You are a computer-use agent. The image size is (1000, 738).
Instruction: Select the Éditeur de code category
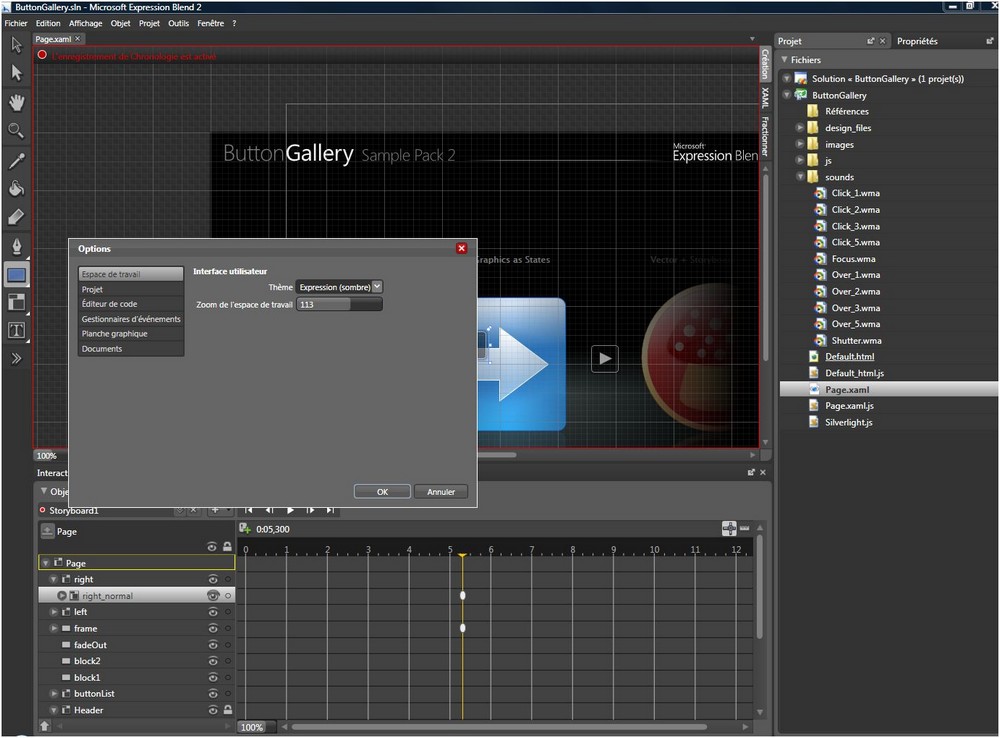[x=131, y=304]
